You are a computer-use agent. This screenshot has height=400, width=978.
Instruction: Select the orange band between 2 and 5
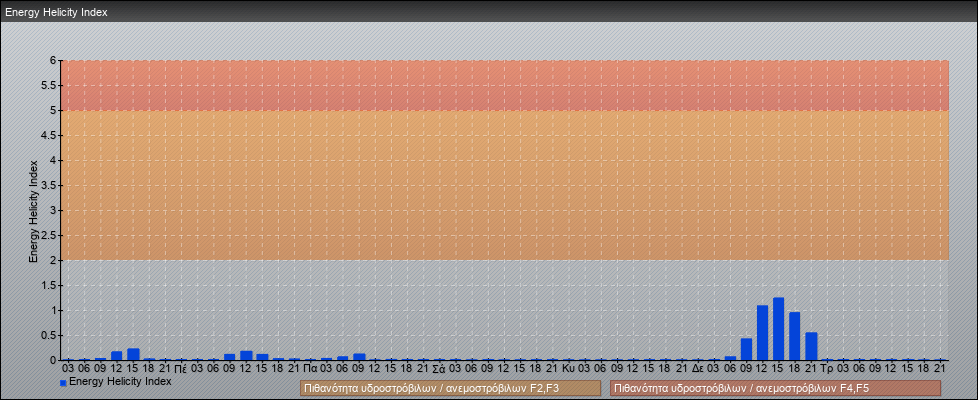[505, 185]
